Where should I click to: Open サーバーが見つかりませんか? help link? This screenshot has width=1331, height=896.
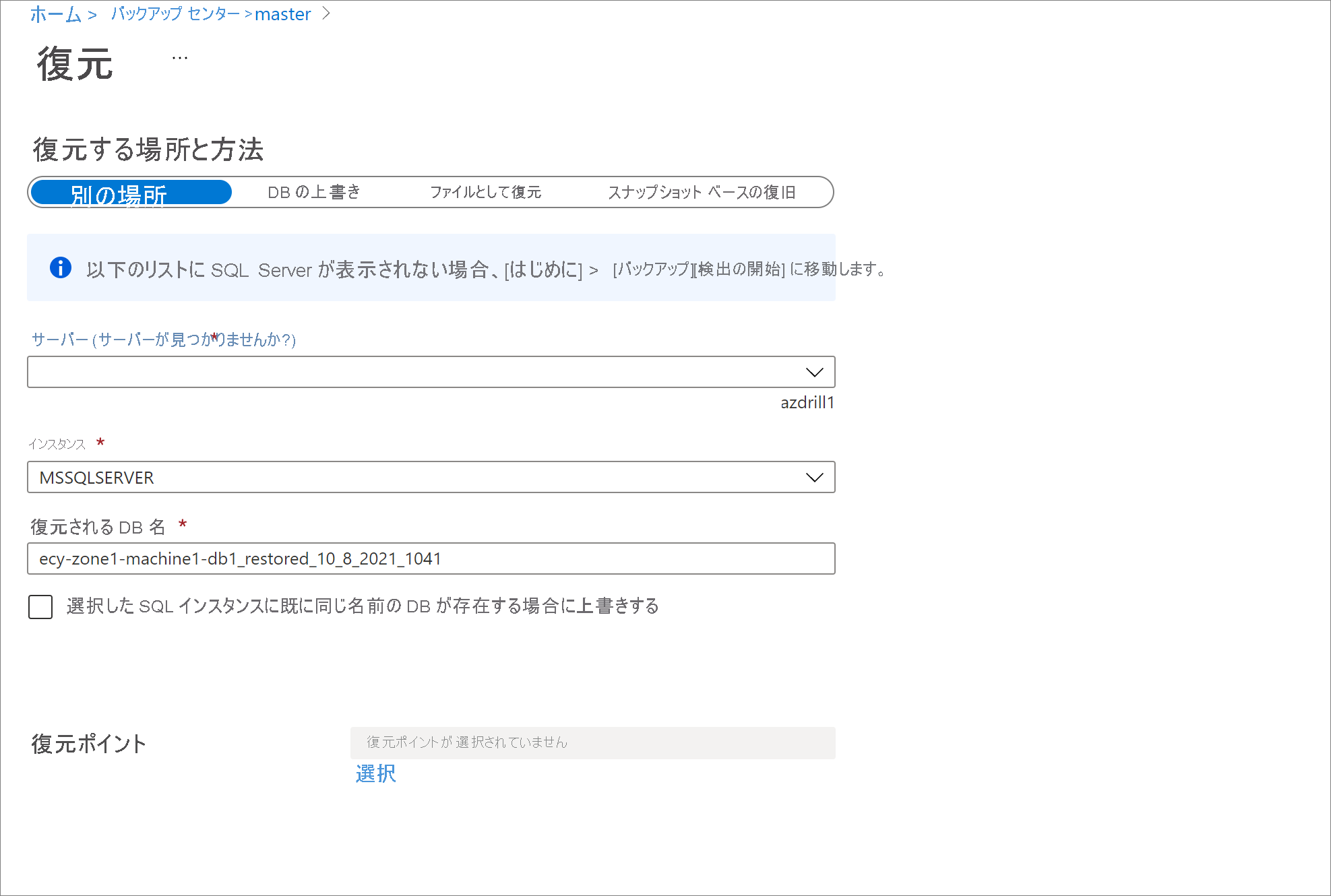(195, 340)
